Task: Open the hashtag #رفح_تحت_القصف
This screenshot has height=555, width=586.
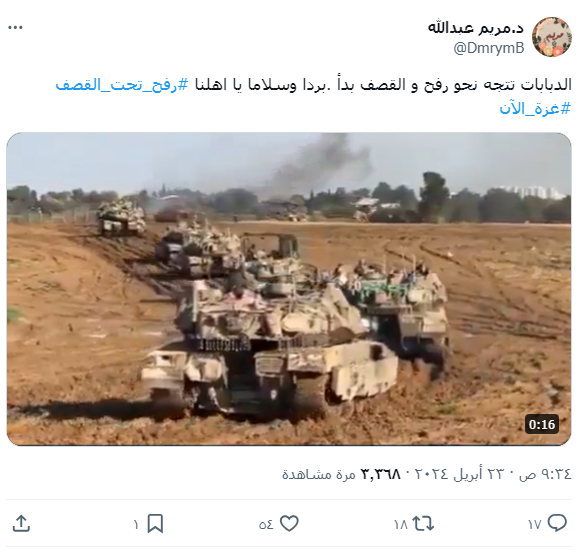Action: click(122, 85)
